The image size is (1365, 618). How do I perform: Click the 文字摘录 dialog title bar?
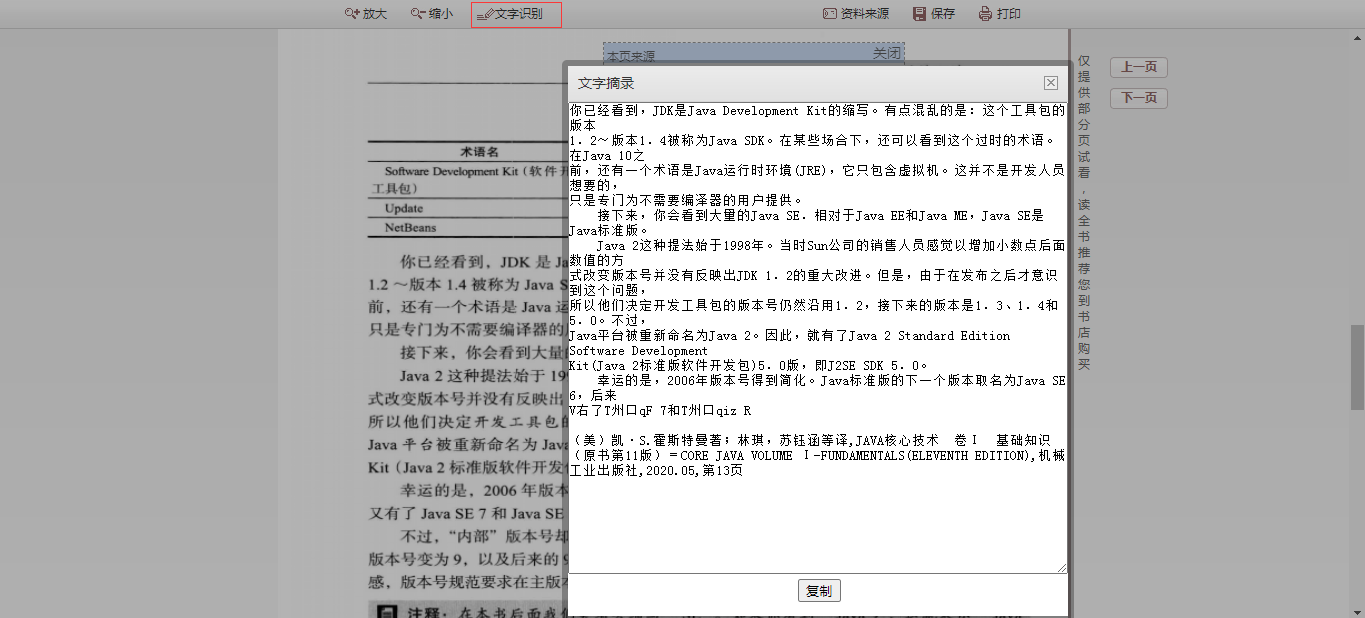[x=800, y=83]
